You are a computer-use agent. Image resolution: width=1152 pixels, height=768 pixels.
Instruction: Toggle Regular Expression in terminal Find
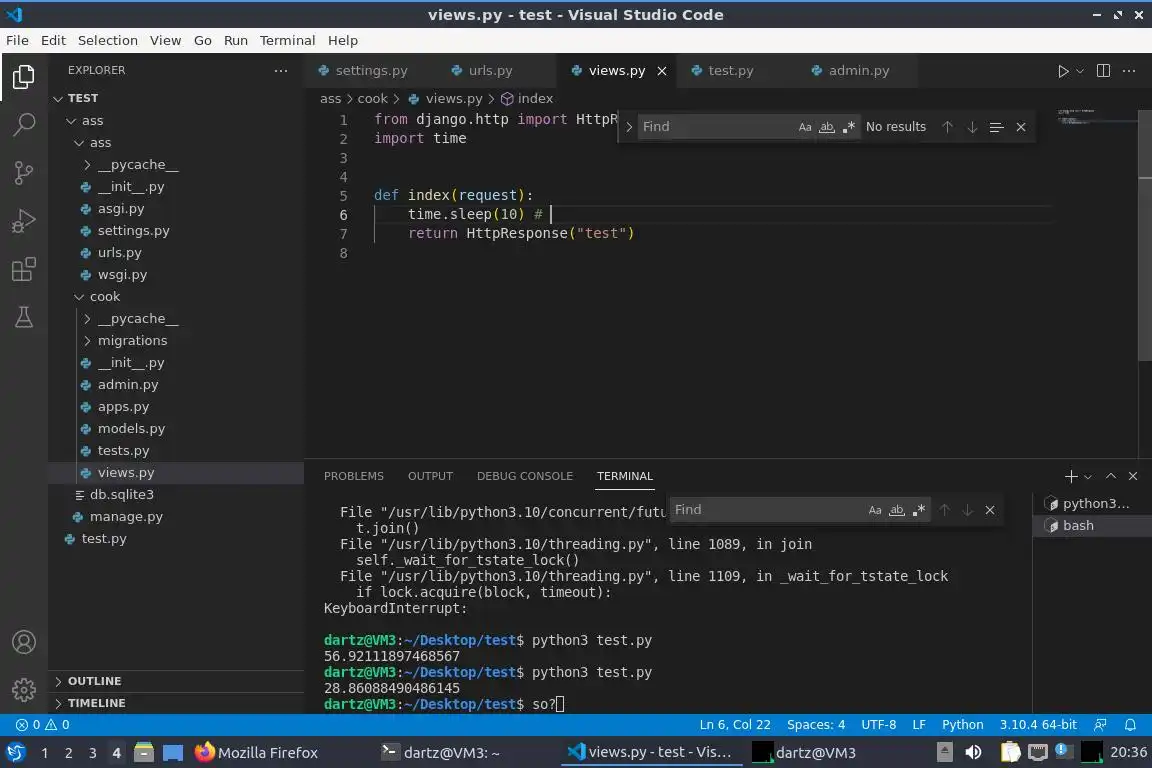tap(918, 510)
